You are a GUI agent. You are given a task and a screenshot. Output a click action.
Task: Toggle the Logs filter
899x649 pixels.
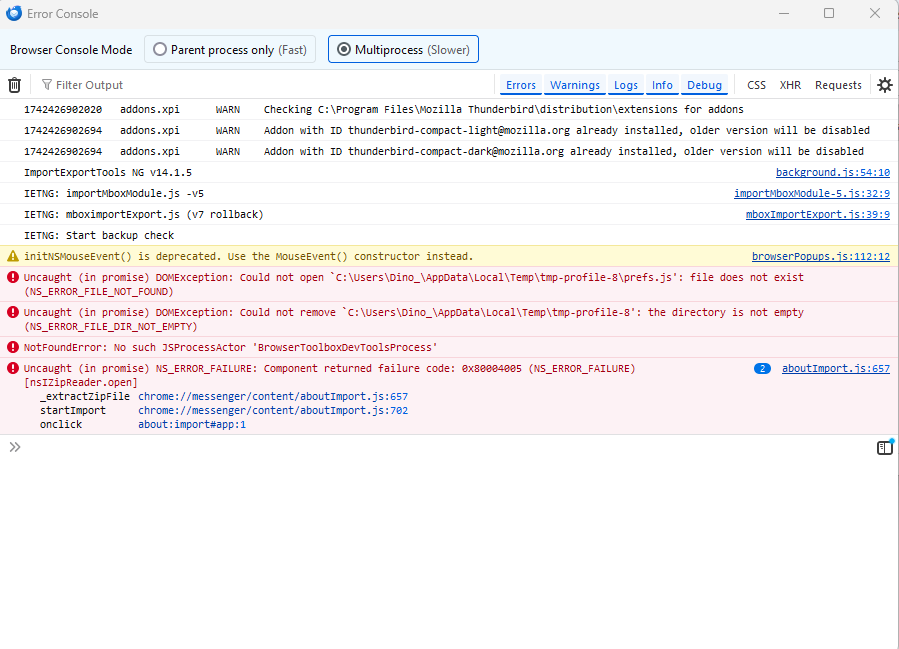click(626, 85)
